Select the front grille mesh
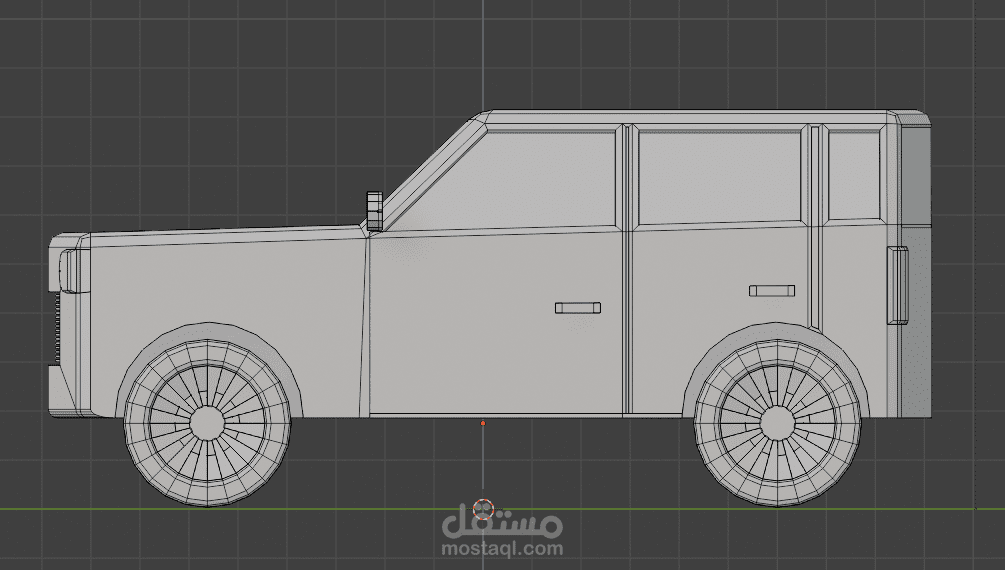 click(59, 328)
